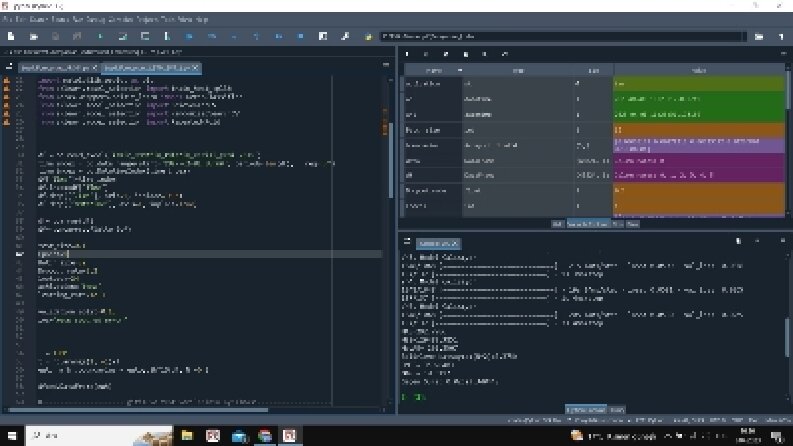Image resolution: width=793 pixels, height=446 pixels.
Task: Open the Edit menu
Action: coord(21,19)
